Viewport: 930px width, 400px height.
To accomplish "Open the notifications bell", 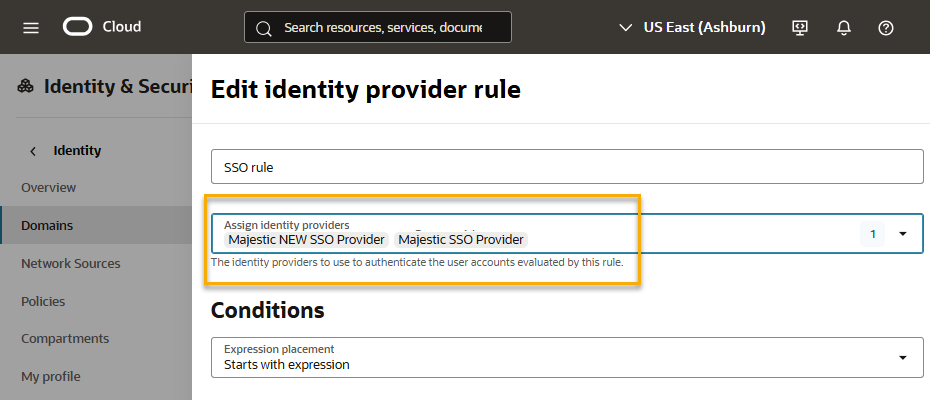I will pos(843,28).
